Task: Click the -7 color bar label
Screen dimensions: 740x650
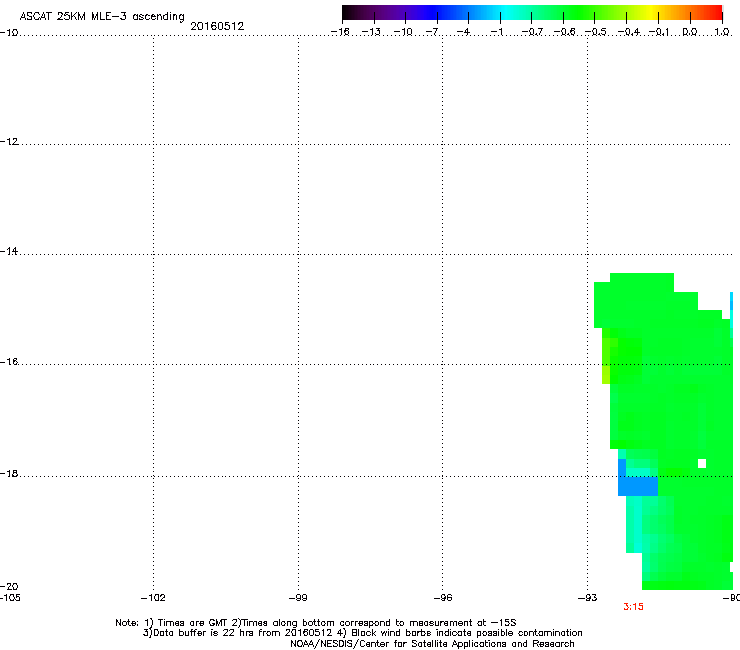Action: [432, 32]
